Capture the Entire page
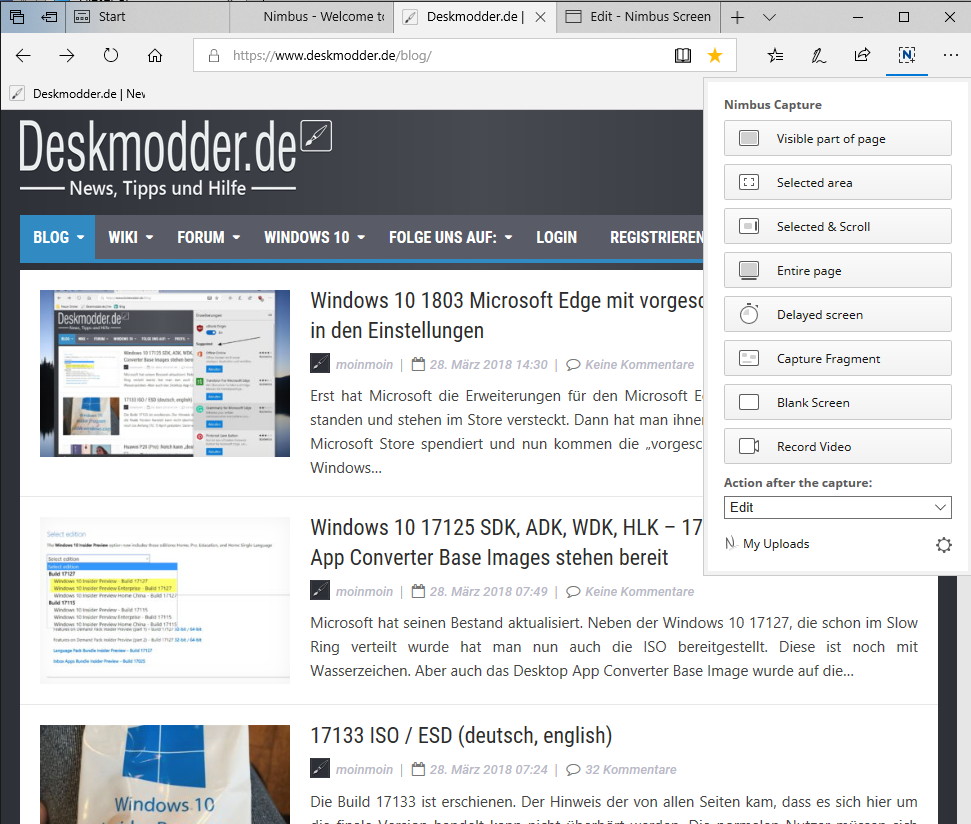 coord(837,270)
